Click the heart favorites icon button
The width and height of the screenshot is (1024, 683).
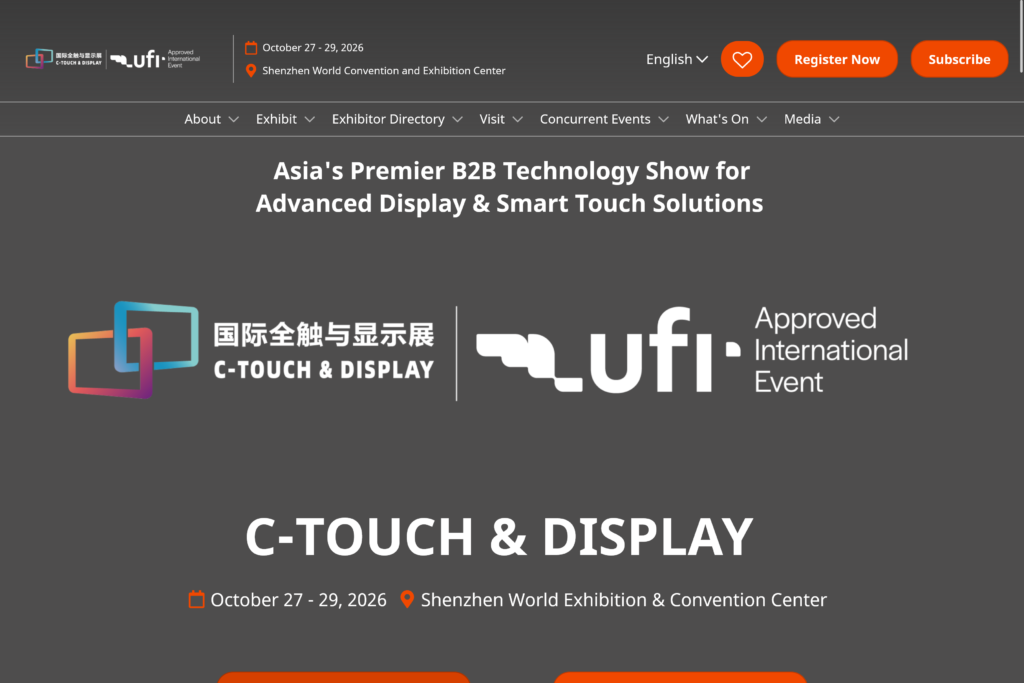click(x=742, y=59)
